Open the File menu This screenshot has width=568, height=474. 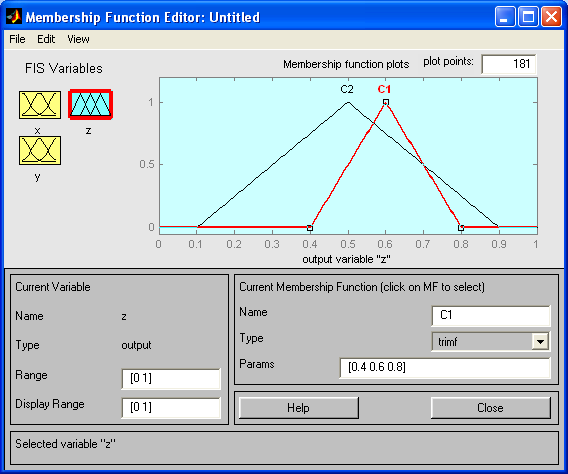pyautogui.click(x=17, y=39)
